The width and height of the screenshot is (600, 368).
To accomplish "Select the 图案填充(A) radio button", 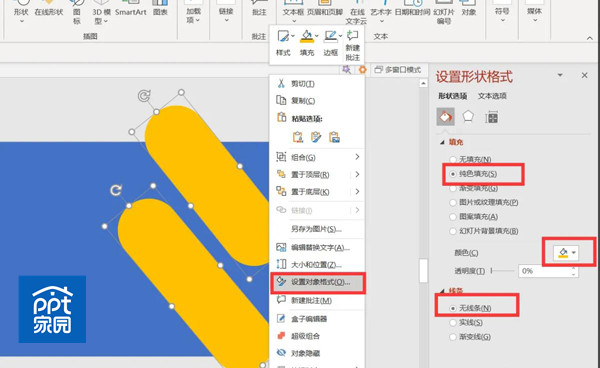I will point(453,217).
